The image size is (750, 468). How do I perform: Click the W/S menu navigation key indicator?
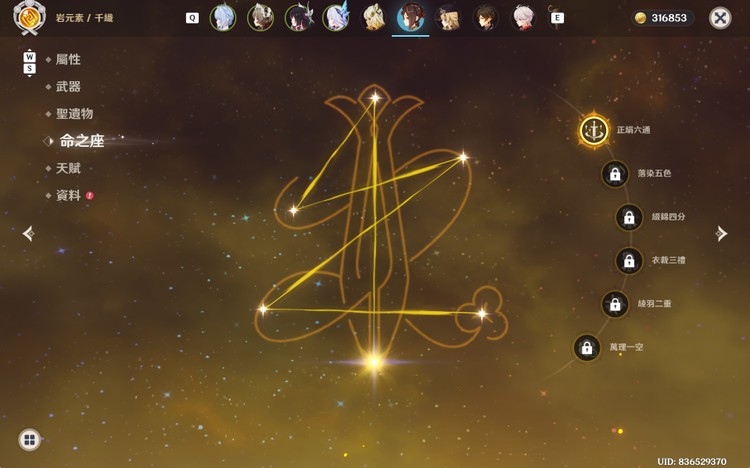(x=30, y=63)
